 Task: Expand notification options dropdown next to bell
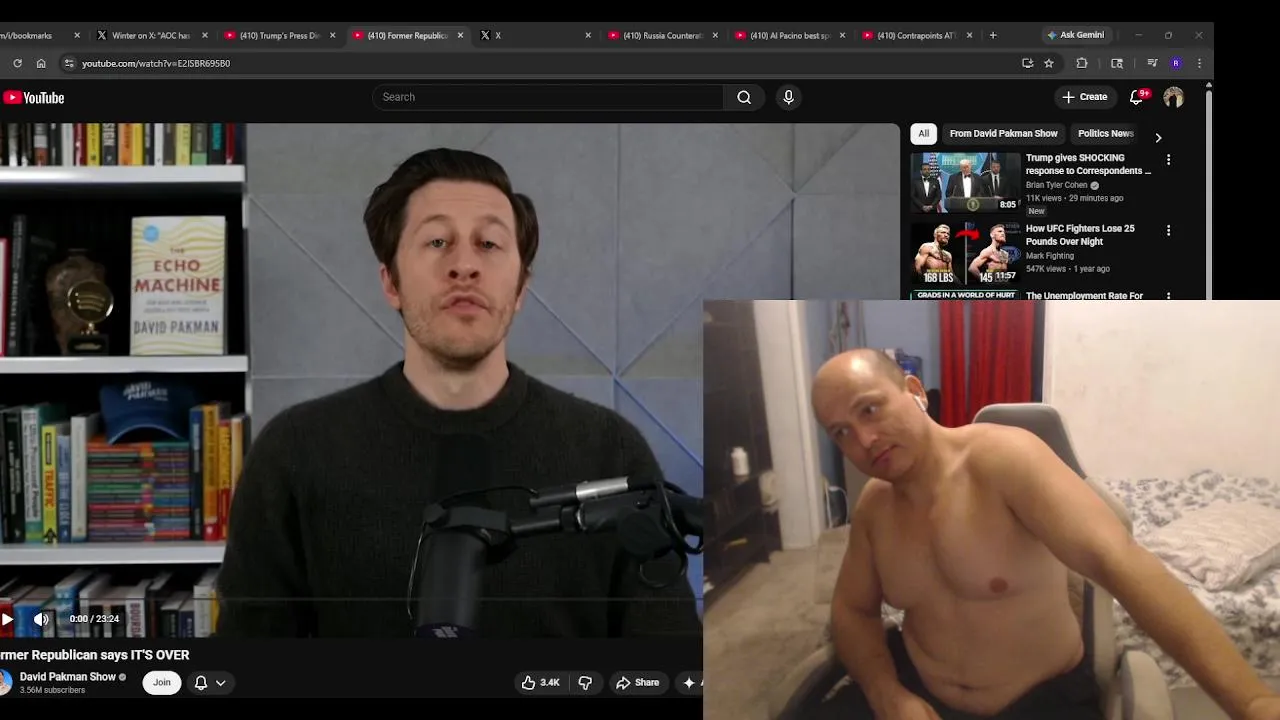[x=220, y=683]
